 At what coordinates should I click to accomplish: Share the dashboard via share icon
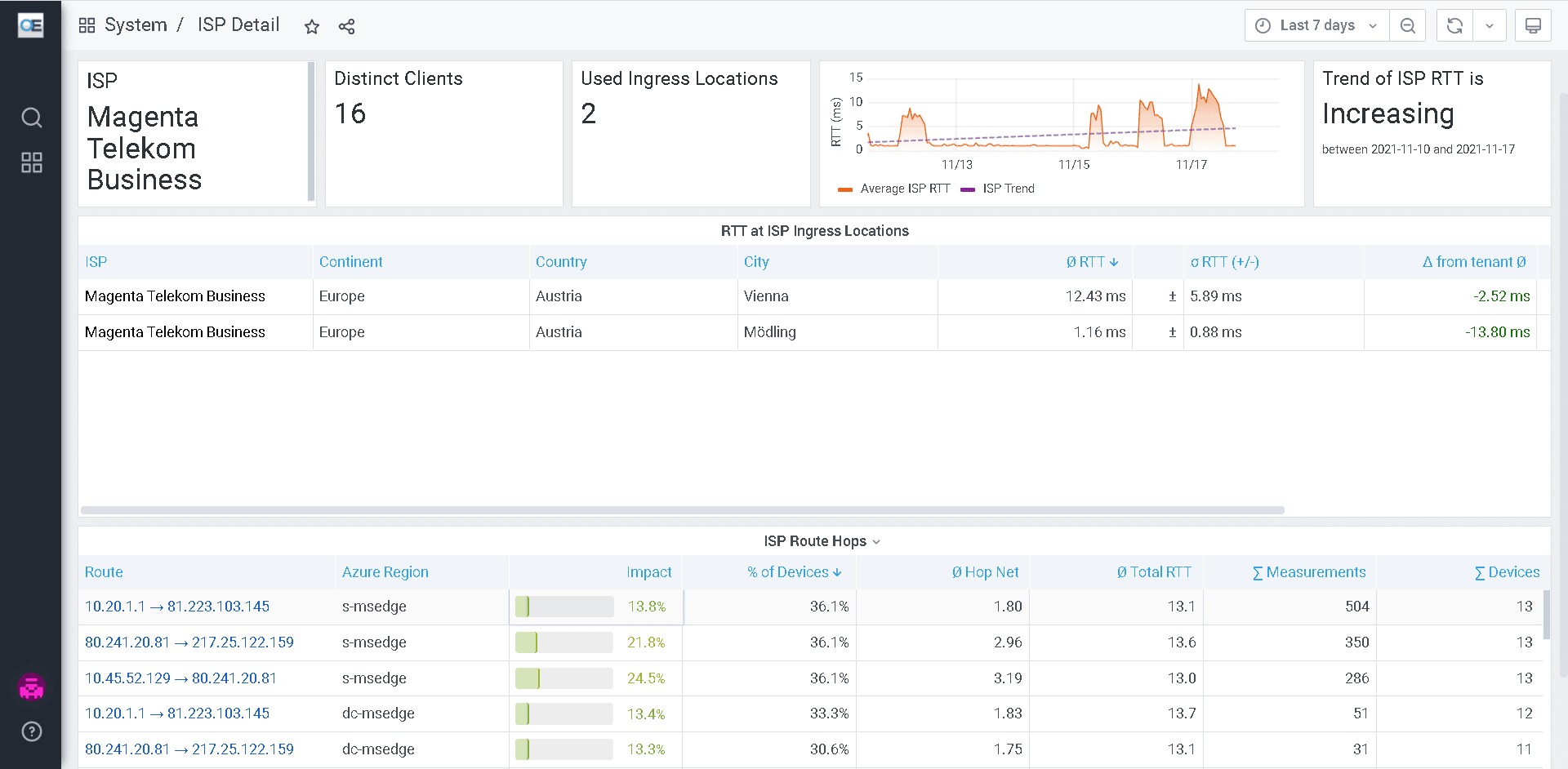[346, 26]
